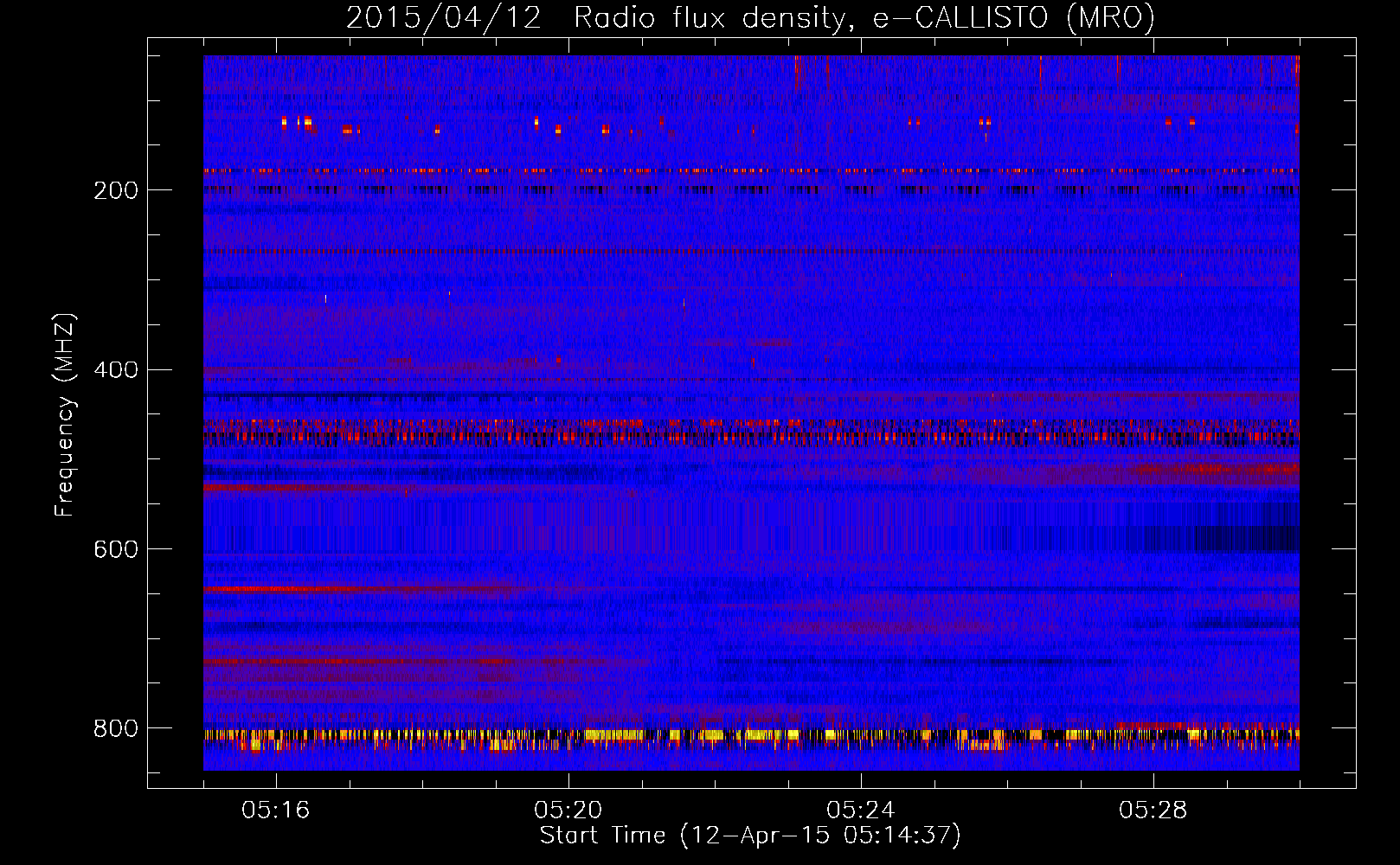Viewport: 1400px width, 865px height.
Task: Click the 200 frequency tick label
Action: 116,190
